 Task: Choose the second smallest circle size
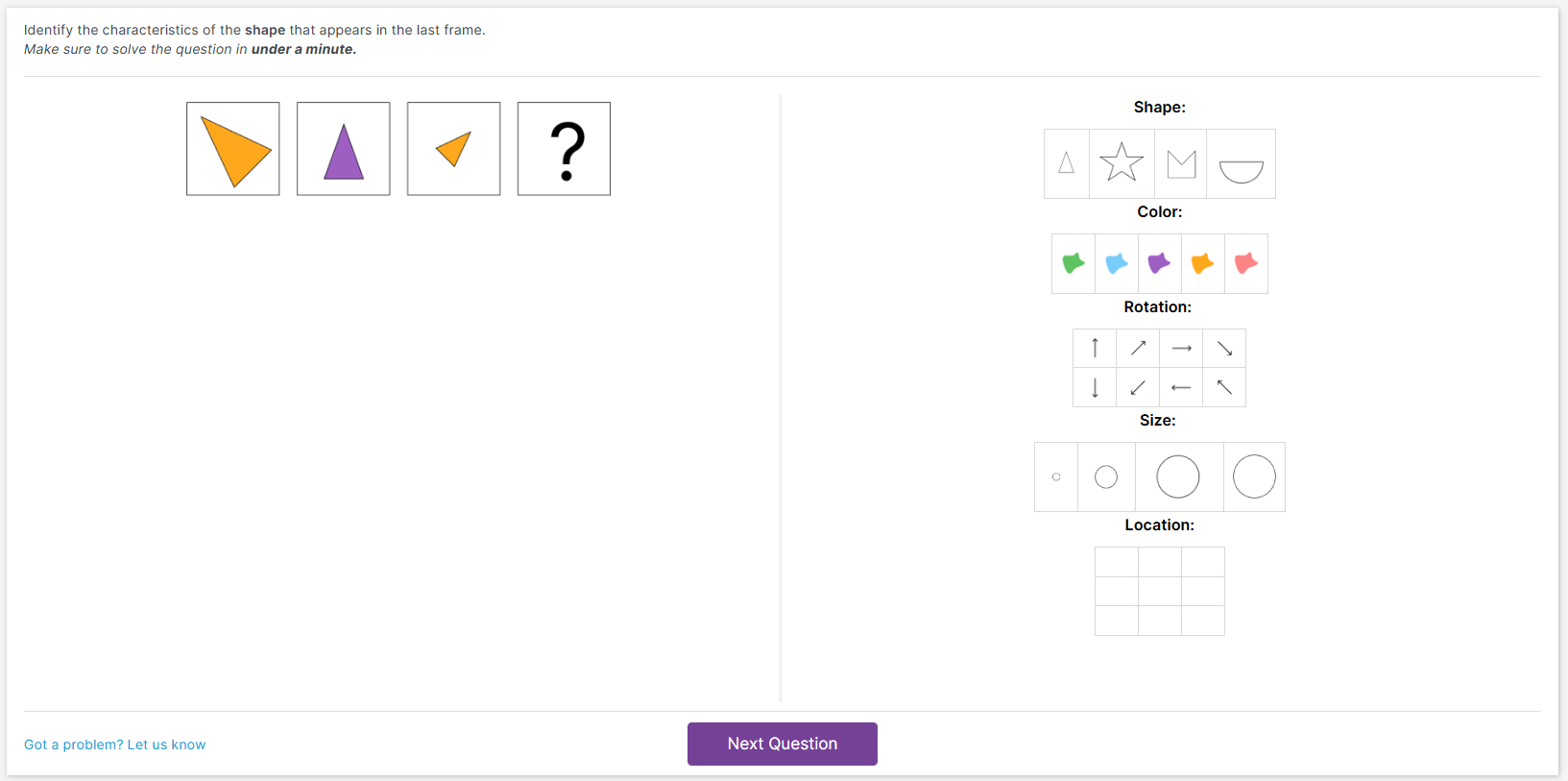pos(1106,476)
